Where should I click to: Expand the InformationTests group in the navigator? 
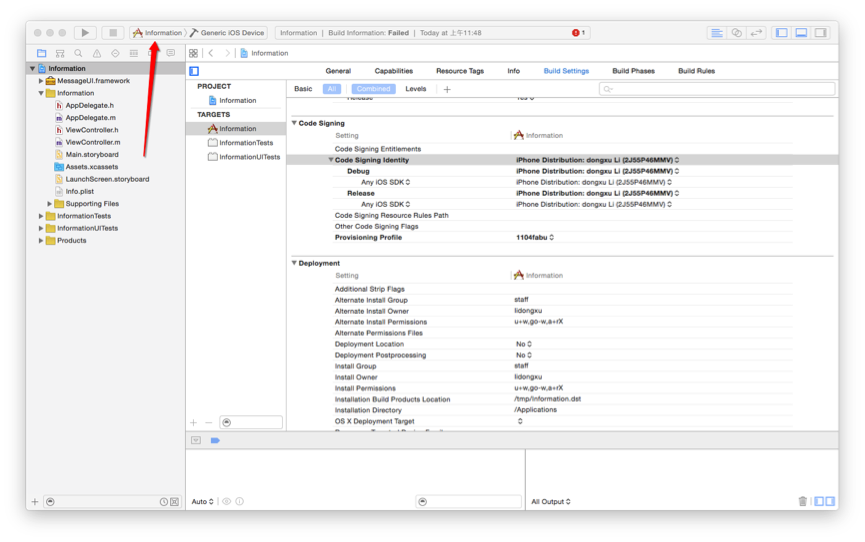[41, 216]
